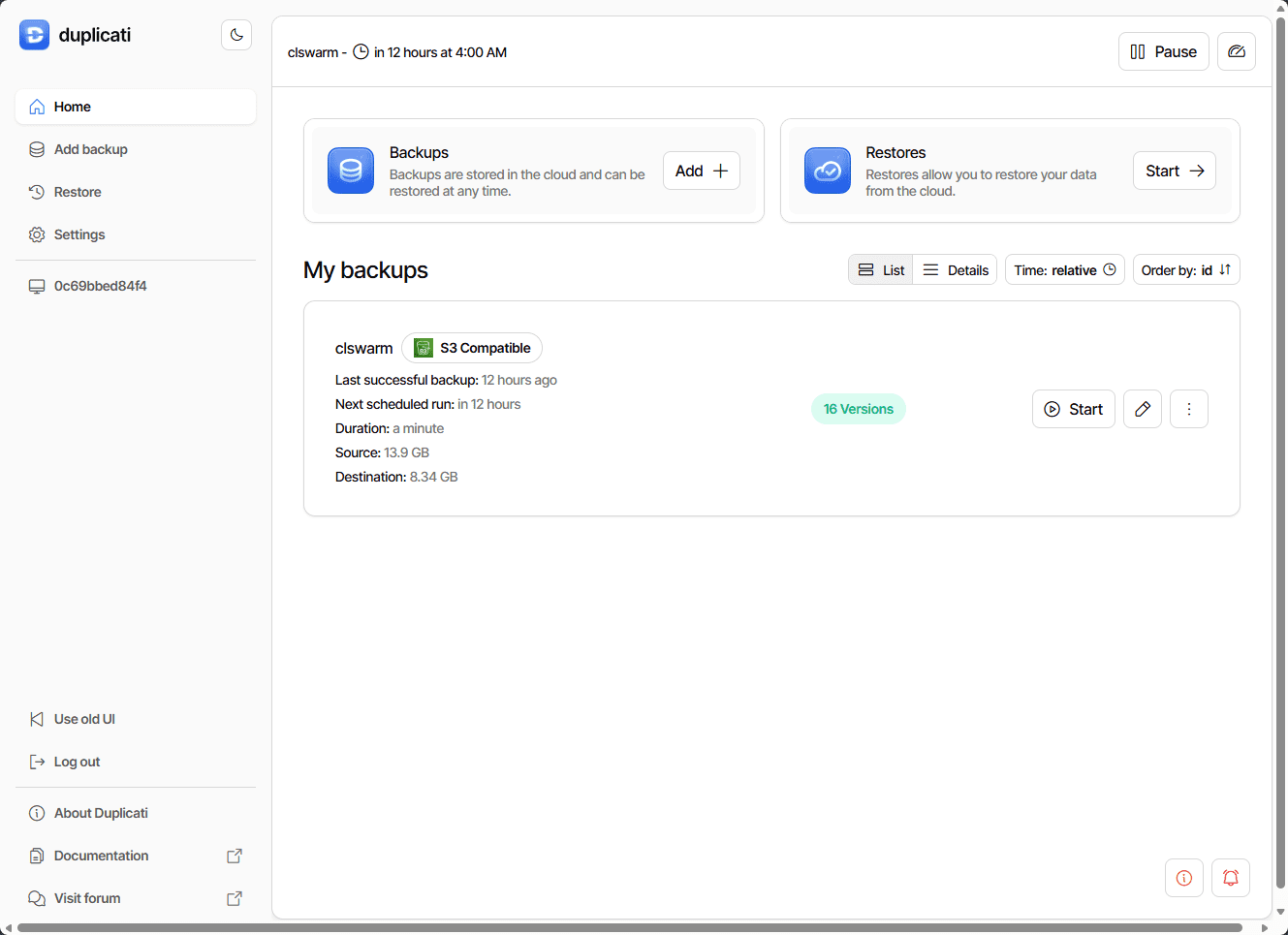
Task: Click the Documentation external-link icon
Action: click(x=235, y=856)
